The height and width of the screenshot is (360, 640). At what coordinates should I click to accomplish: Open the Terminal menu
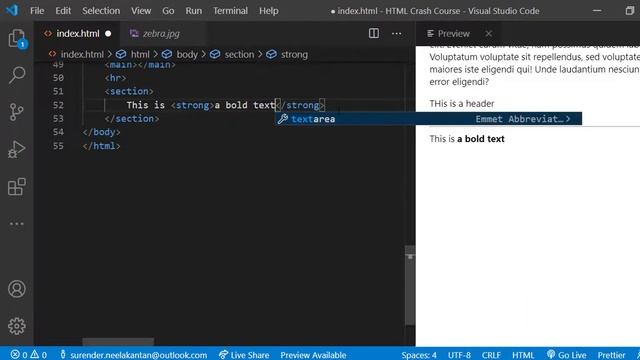point(230,11)
